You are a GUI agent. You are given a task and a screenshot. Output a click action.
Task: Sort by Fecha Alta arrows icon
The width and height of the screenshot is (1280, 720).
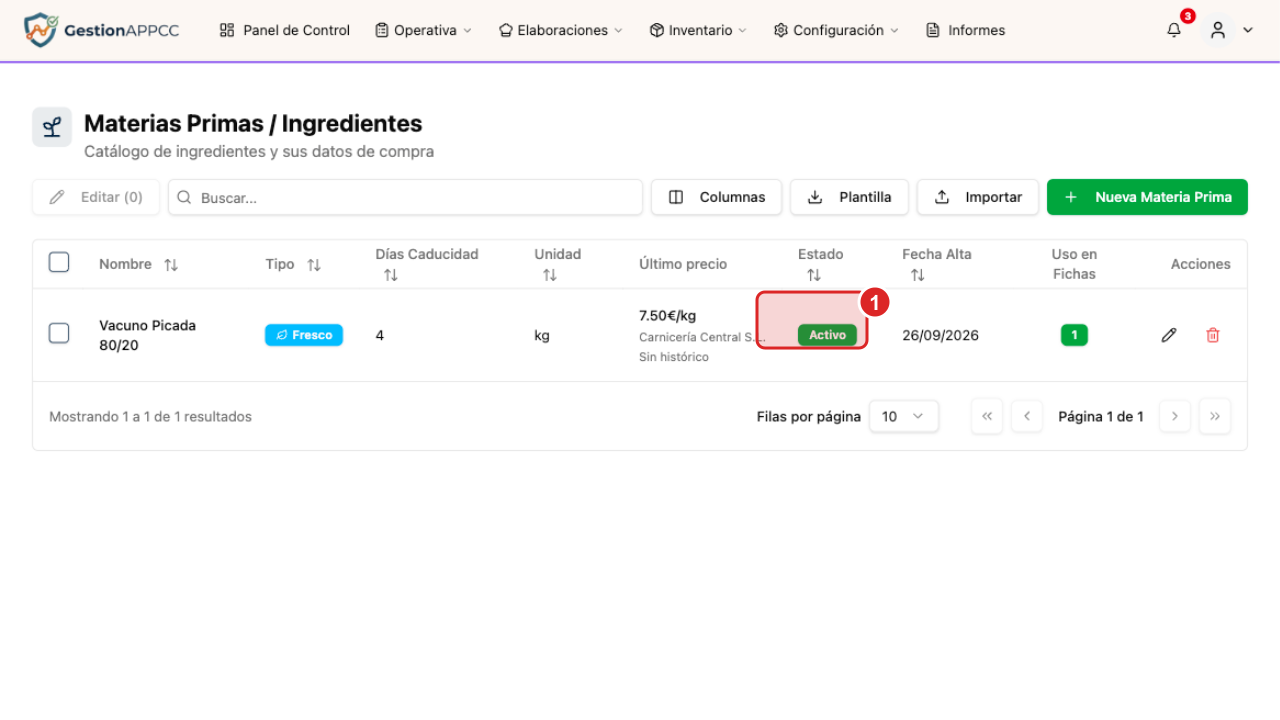pos(918,275)
